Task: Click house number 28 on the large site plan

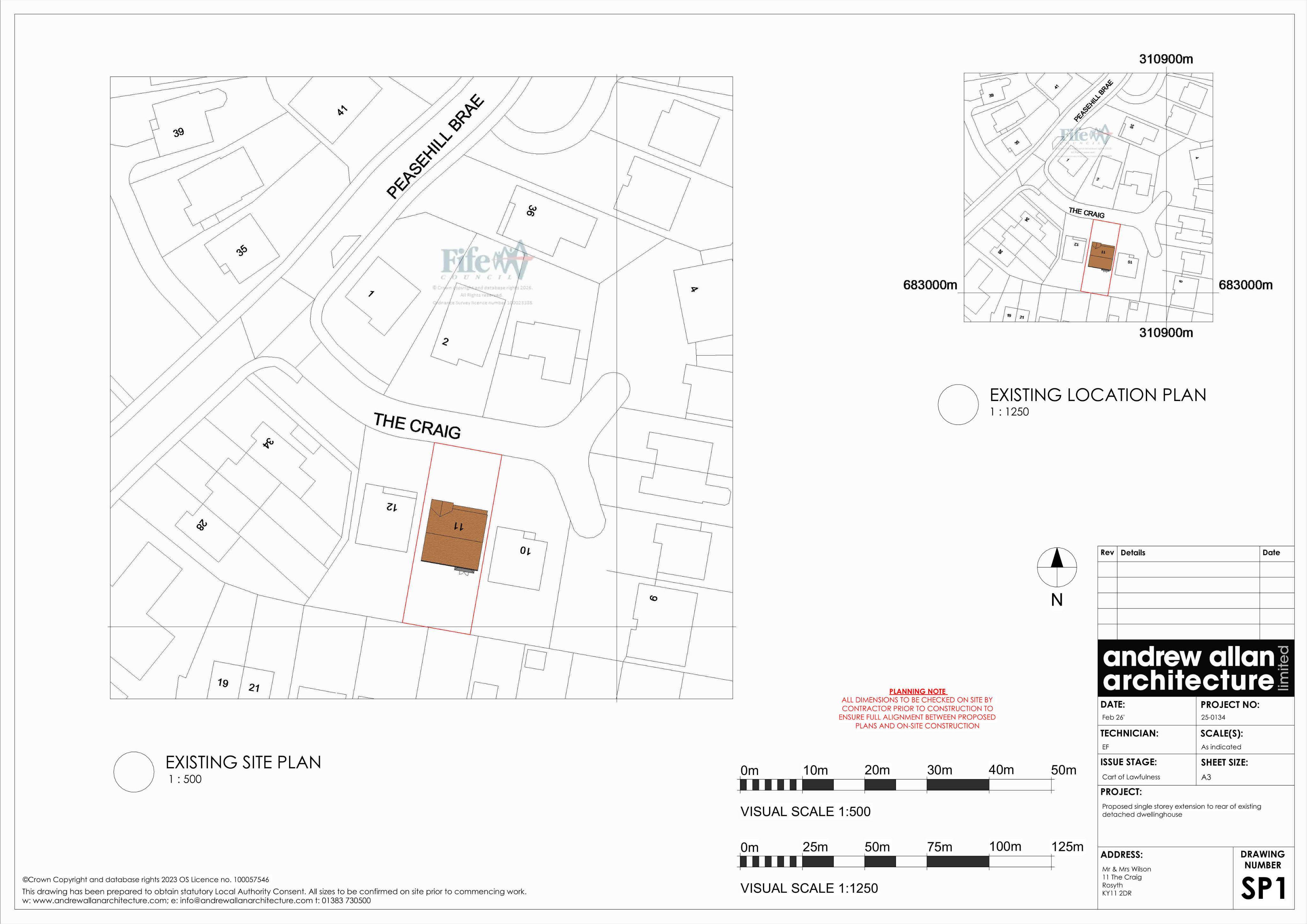Action: 202,524
